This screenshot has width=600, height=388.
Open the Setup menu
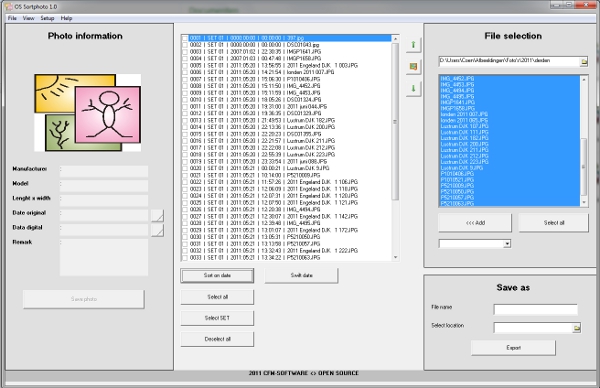(47, 18)
